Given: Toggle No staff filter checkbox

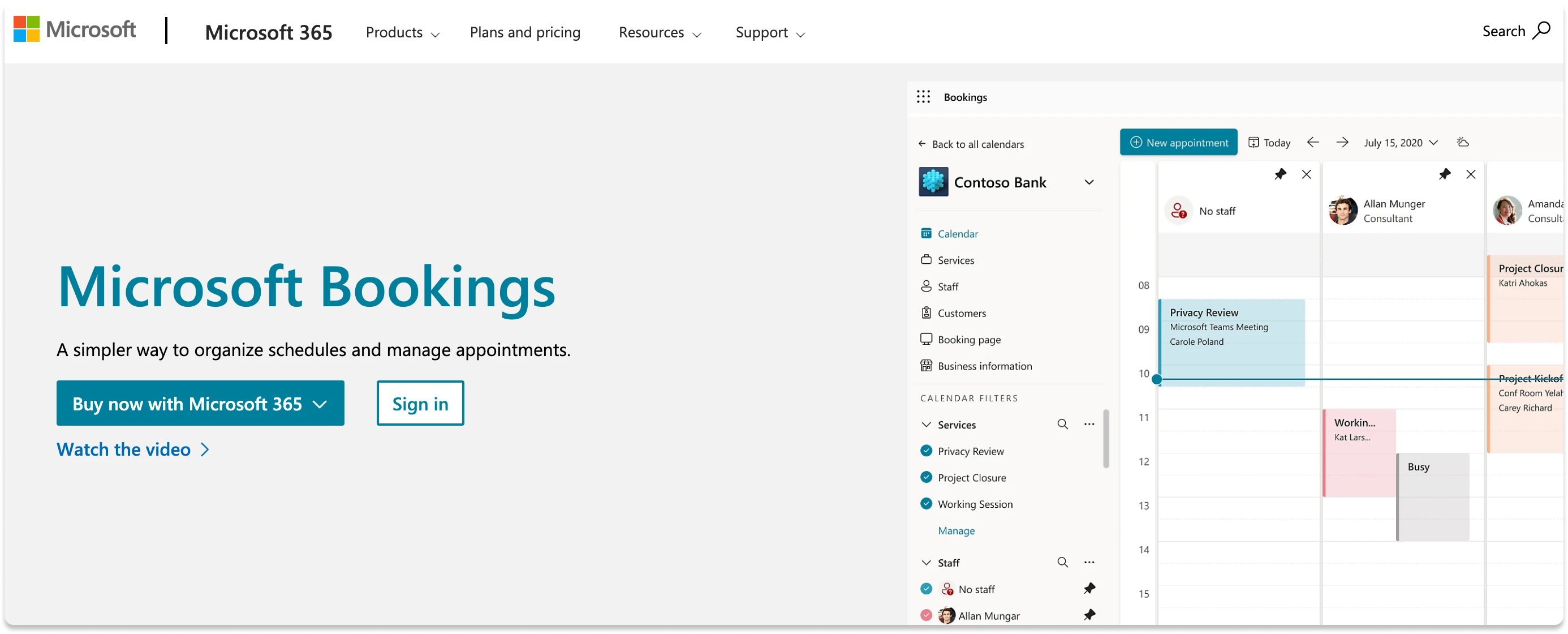Looking at the screenshot, I should pos(926,589).
